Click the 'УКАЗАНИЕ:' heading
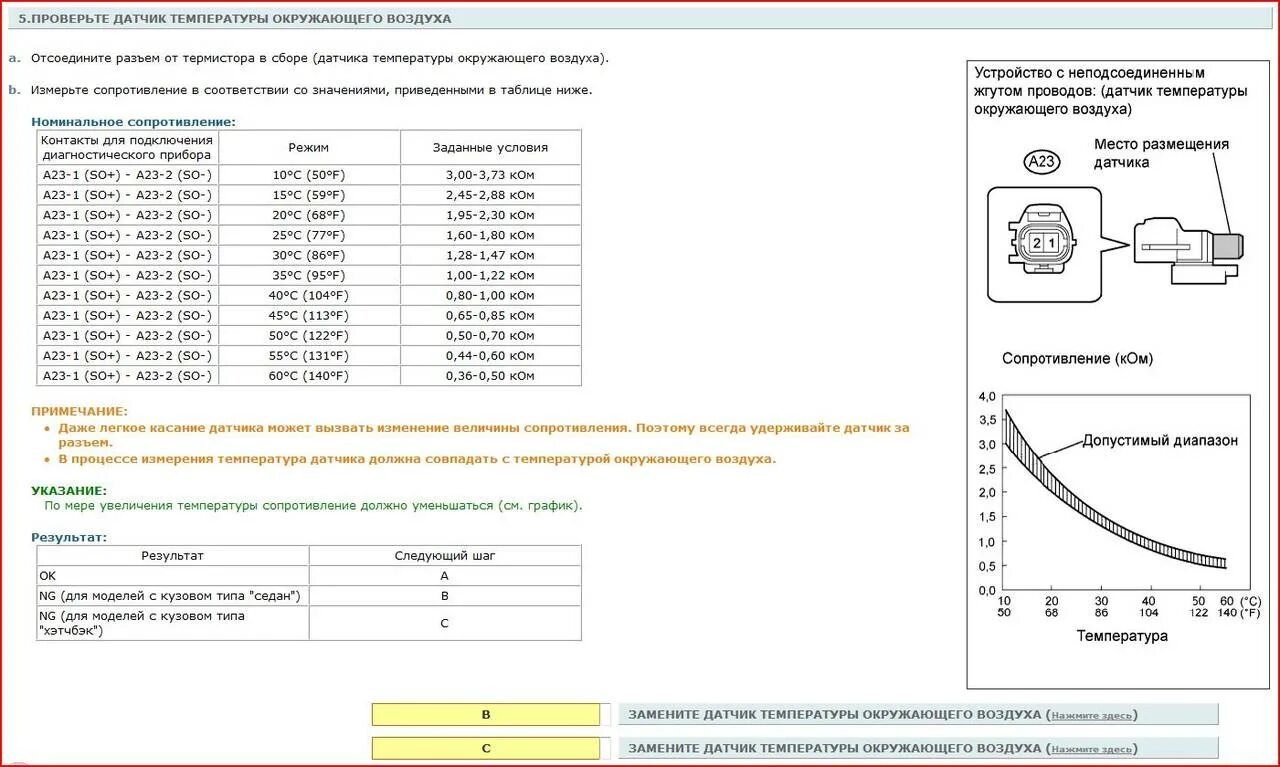This screenshot has width=1280, height=767. 69,490
